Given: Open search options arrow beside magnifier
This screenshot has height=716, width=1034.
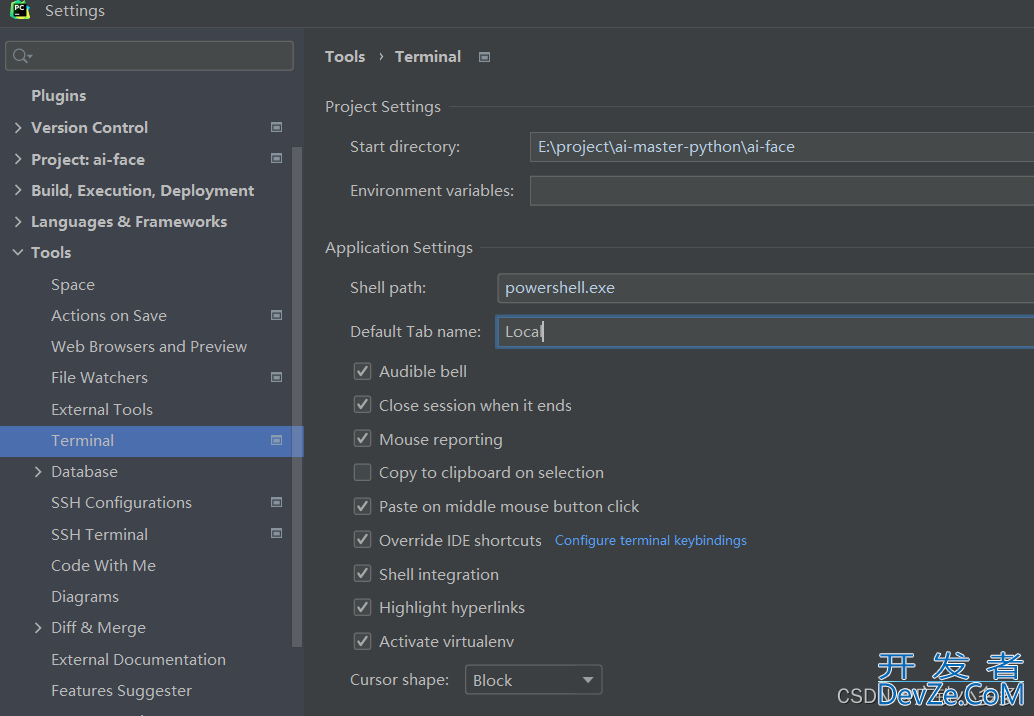Looking at the screenshot, I should (x=30, y=57).
